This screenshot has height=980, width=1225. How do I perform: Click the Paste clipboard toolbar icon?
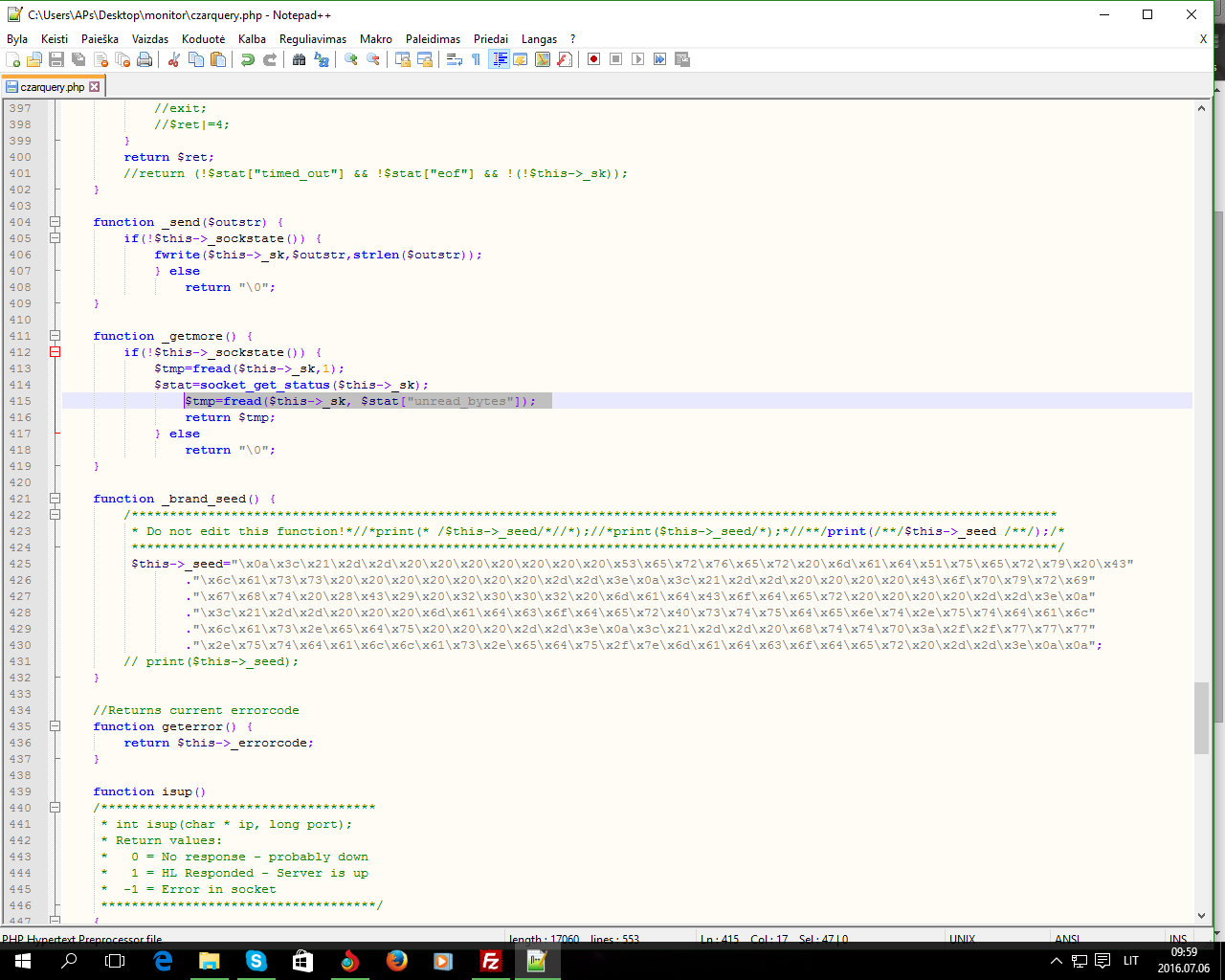pos(218,59)
